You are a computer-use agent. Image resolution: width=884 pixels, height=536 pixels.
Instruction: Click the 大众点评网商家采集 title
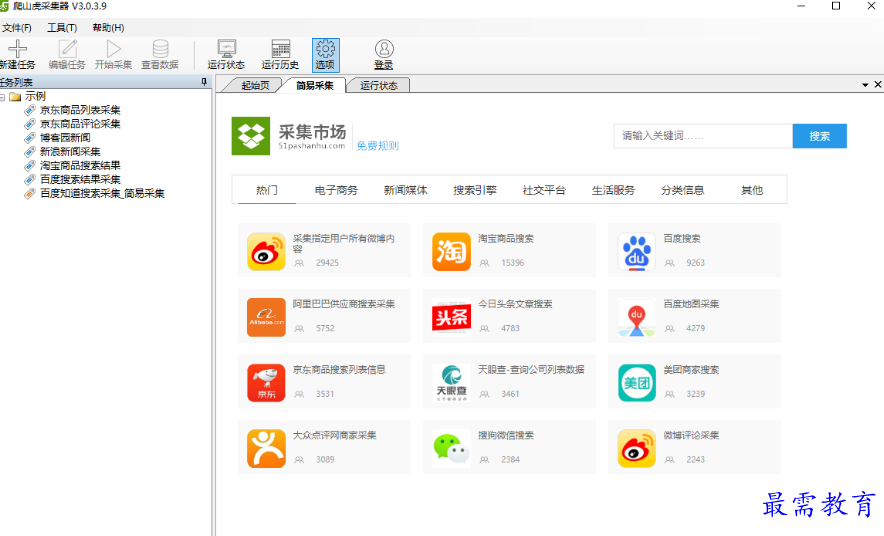tap(334, 435)
